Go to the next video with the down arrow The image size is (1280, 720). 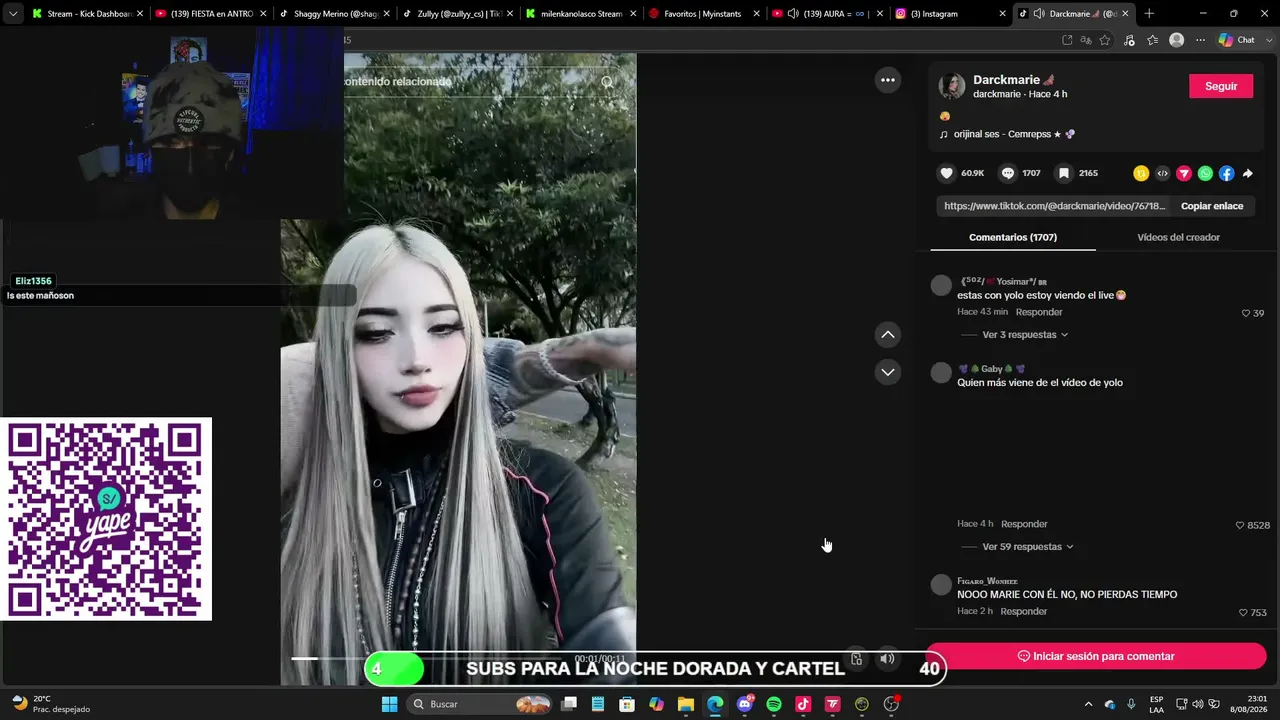point(888,372)
